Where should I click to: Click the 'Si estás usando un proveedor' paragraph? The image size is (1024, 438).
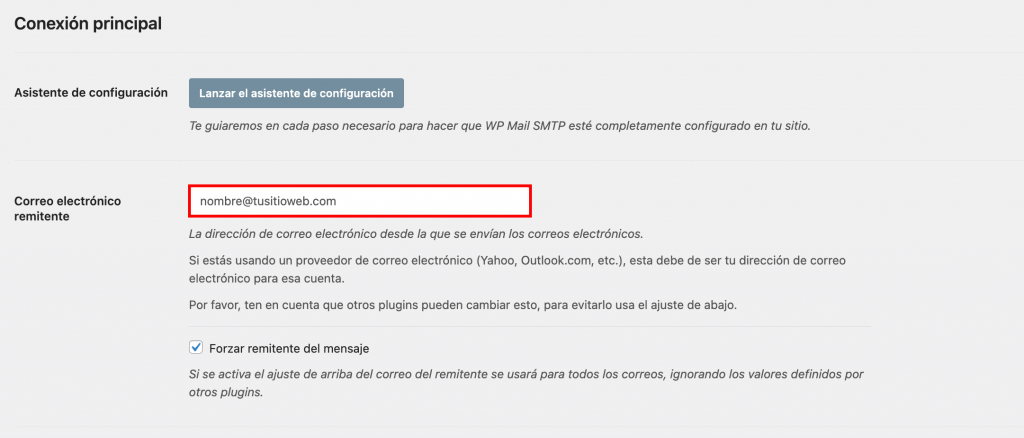[x=517, y=270]
